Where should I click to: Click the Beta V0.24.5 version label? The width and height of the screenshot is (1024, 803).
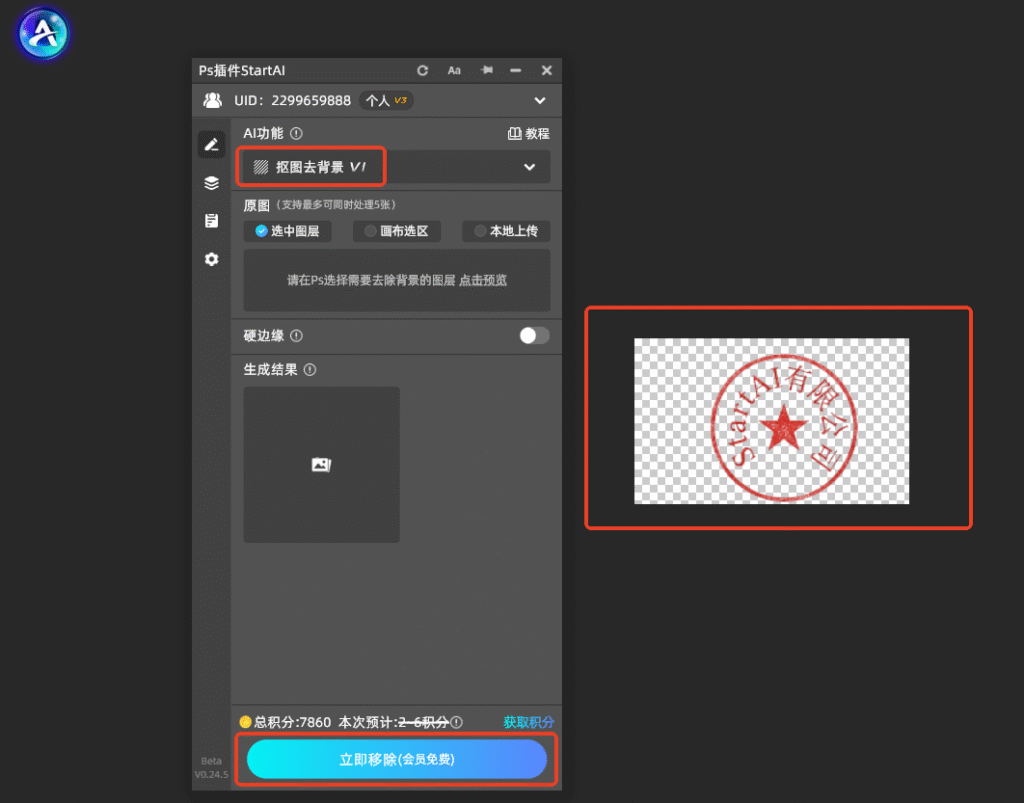[212, 768]
